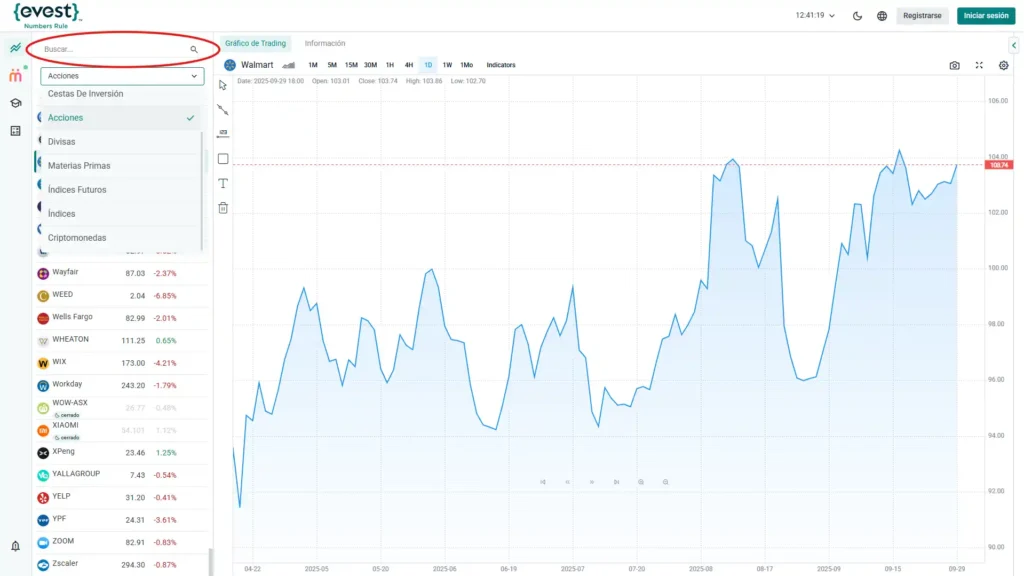Choose the trend line drawing tool
Viewport: 1024px width, 576px height.
(223, 110)
